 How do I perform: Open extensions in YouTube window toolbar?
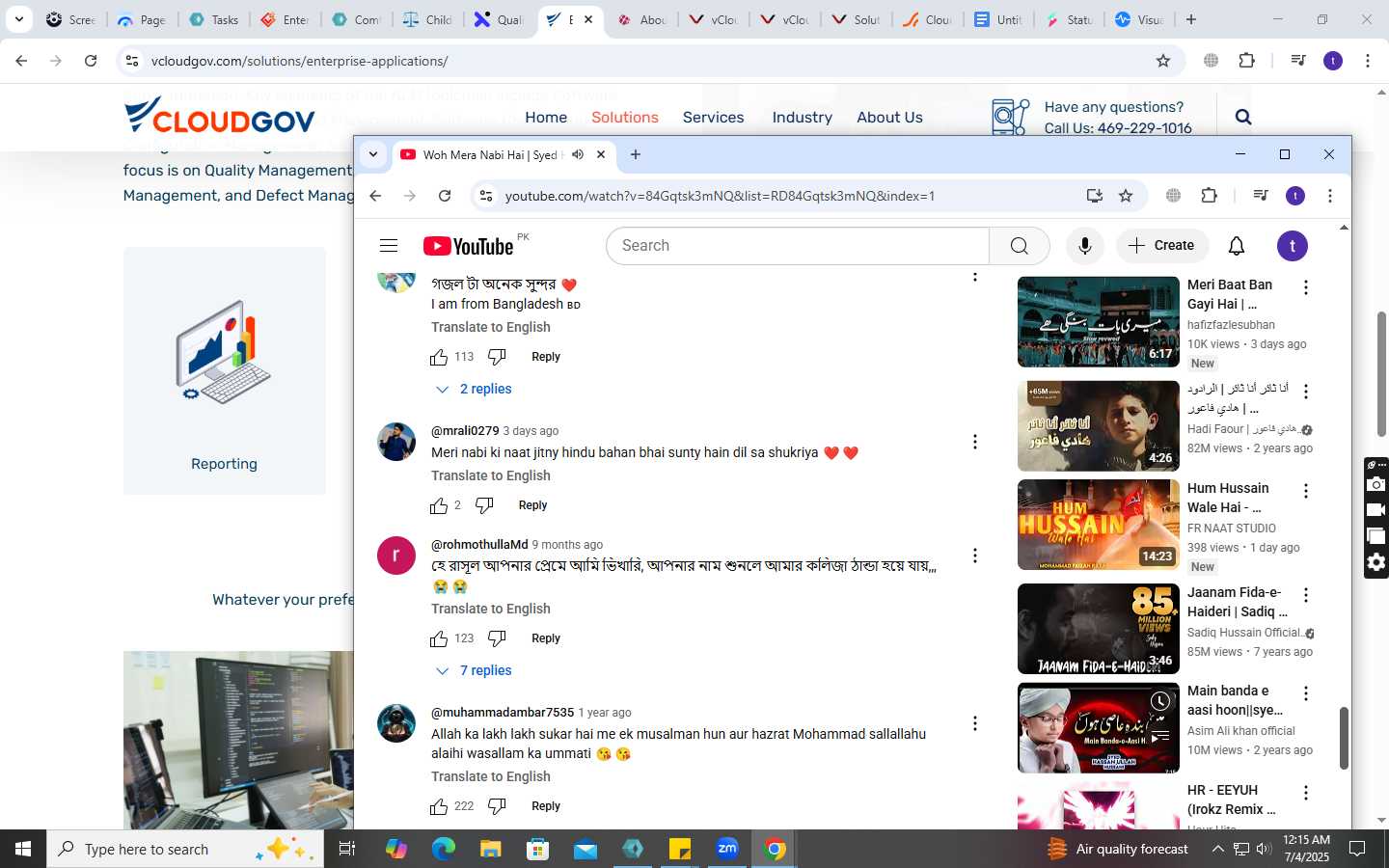[x=1210, y=196]
